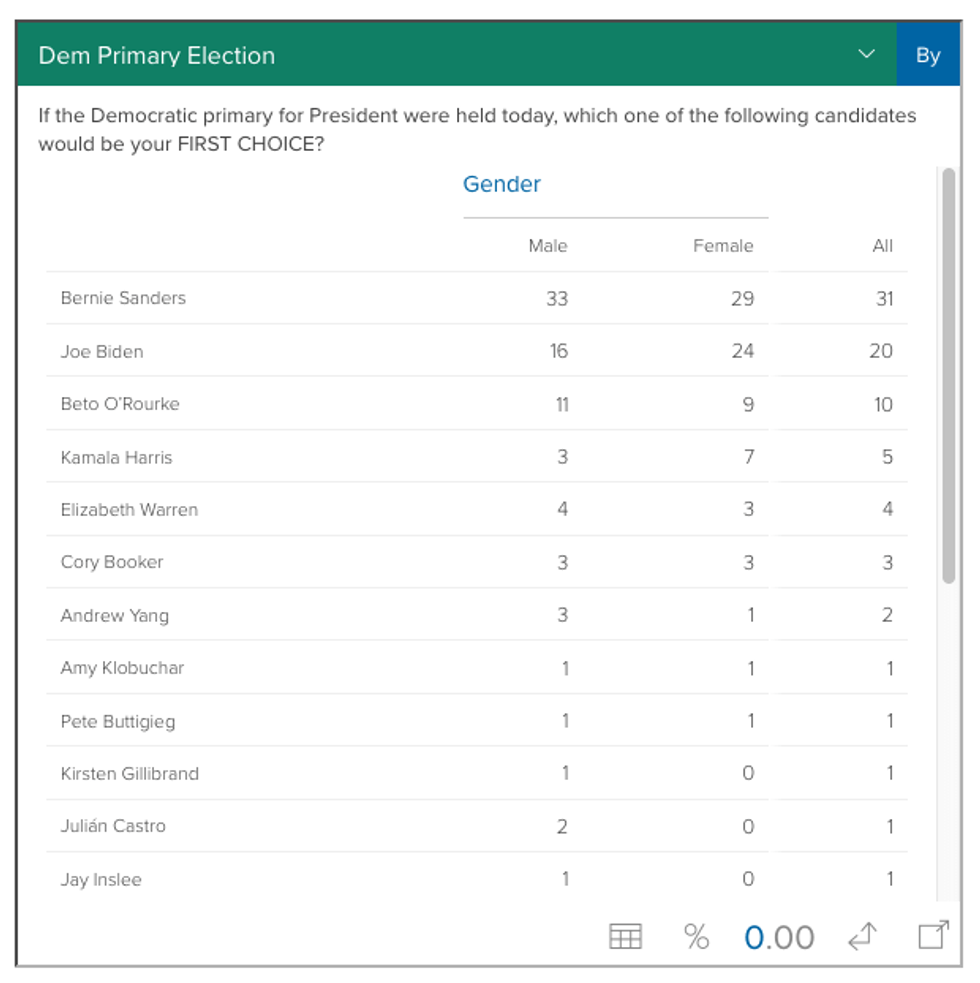
Task: Click the table view icon
Action: (625, 937)
